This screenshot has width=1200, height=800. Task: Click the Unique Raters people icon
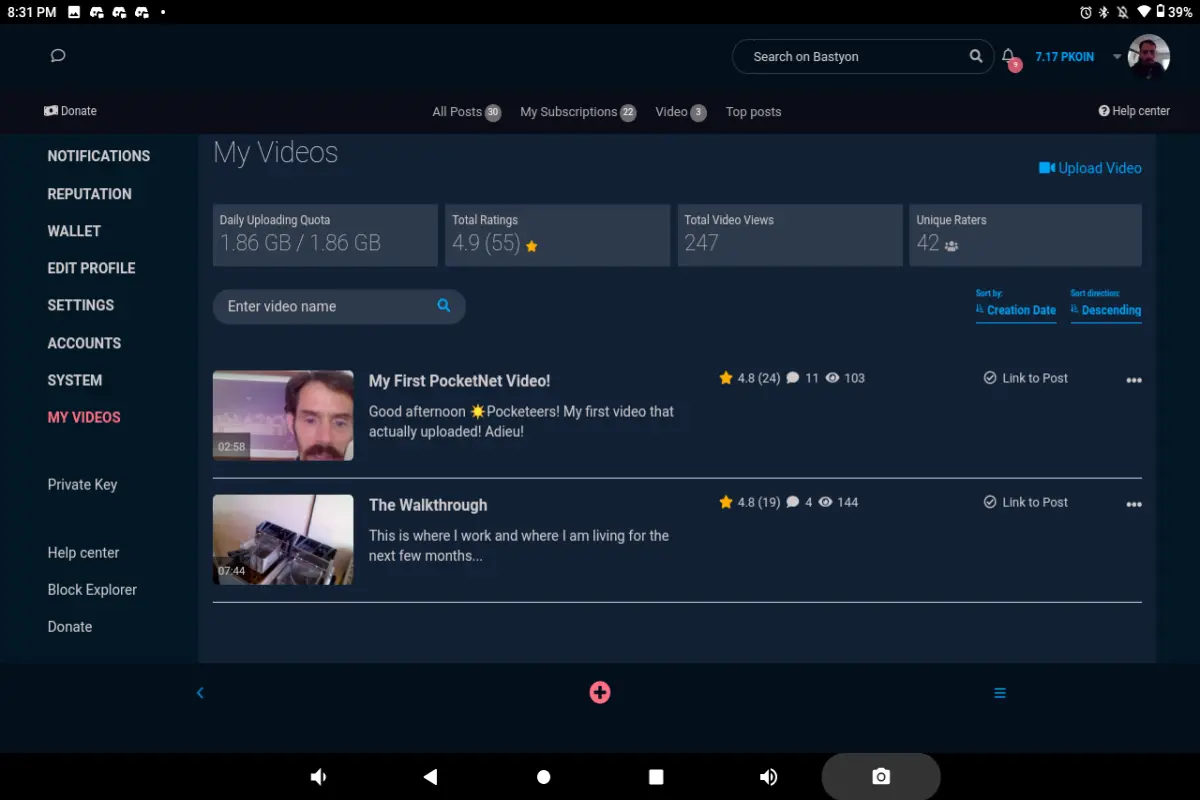pos(951,246)
